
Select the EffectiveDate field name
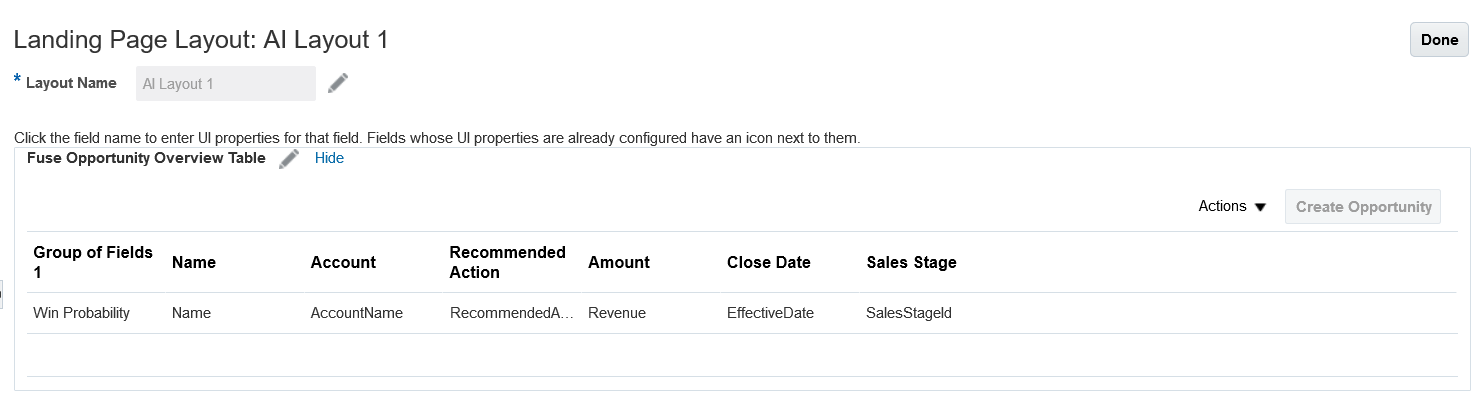[770, 313]
